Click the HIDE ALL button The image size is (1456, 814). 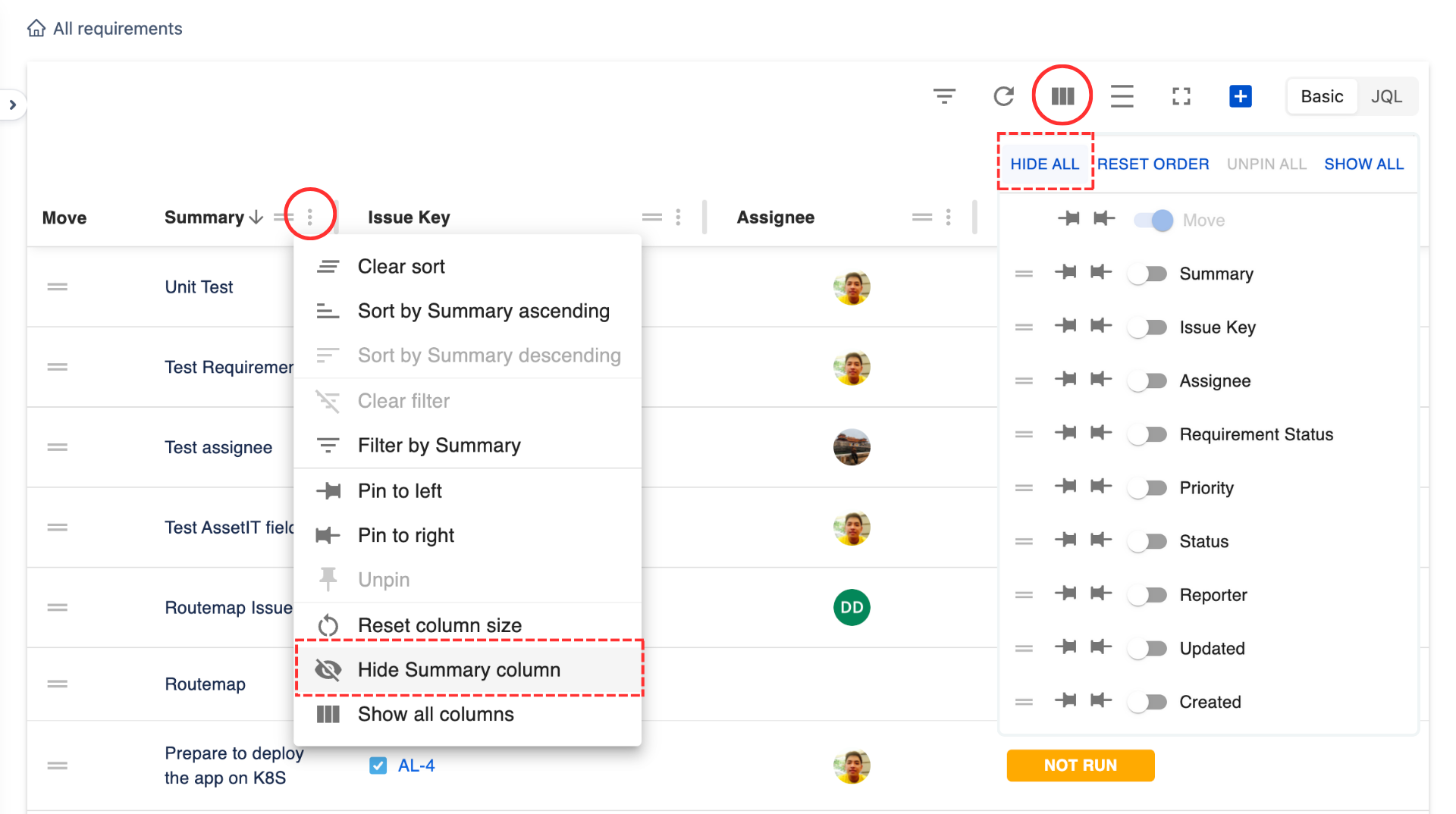pyautogui.click(x=1044, y=164)
